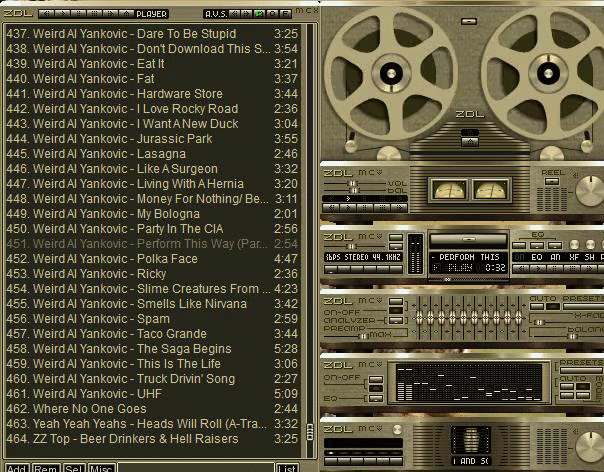Click the eject button on the reel deck
This screenshot has height=472, width=604.
click(x=470, y=142)
